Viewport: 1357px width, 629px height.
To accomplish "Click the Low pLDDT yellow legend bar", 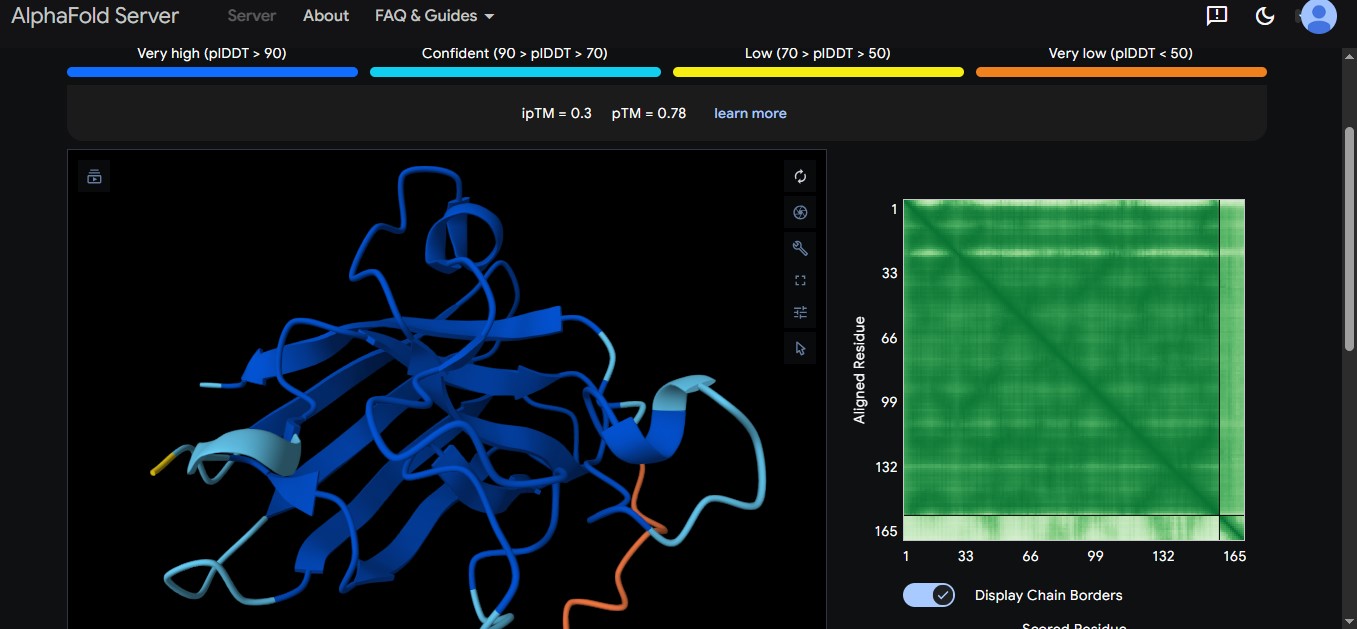I will (x=818, y=72).
